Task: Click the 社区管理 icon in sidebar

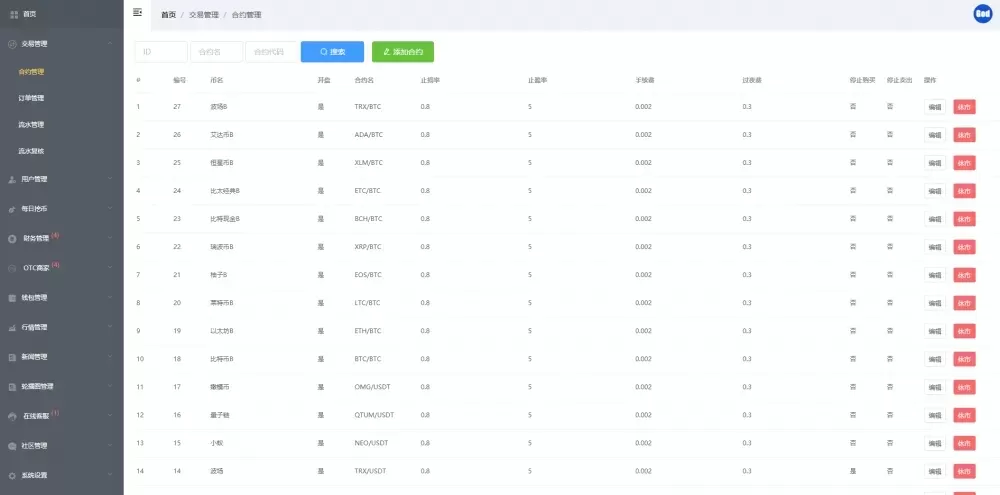Action: pyautogui.click(x=12, y=446)
